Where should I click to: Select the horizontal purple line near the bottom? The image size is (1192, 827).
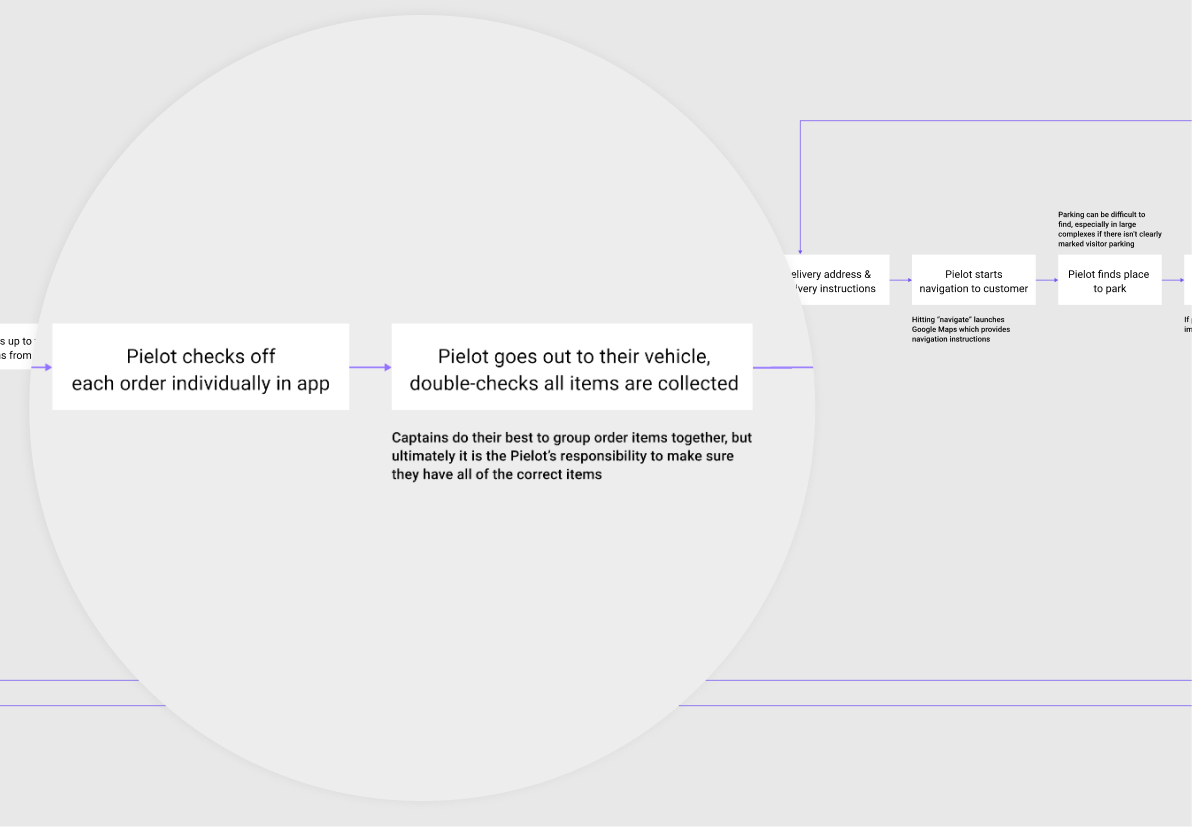950,683
